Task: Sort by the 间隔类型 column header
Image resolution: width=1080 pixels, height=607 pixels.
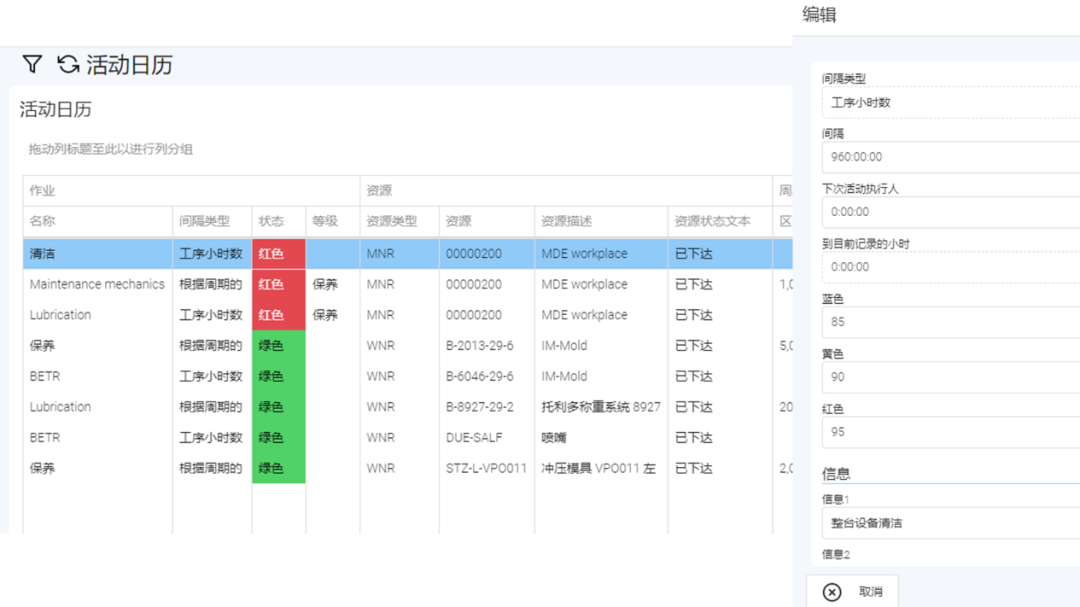Action: point(212,221)
